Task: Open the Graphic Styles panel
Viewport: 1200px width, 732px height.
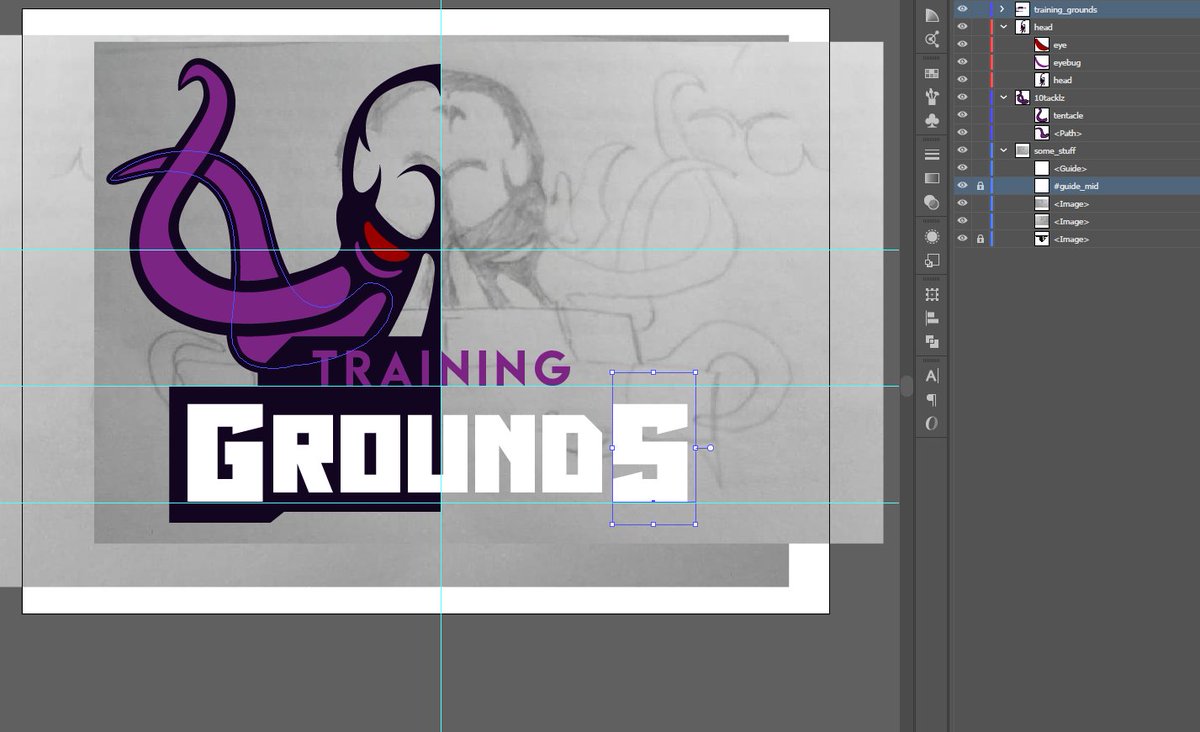Action: pyautogui.click(x=932, y=261)
